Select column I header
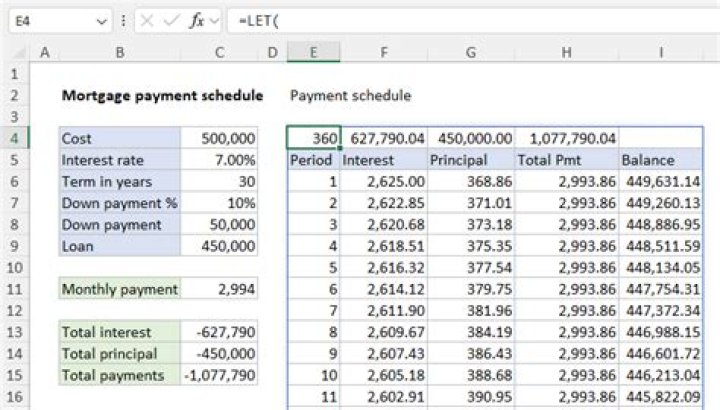 661,52
